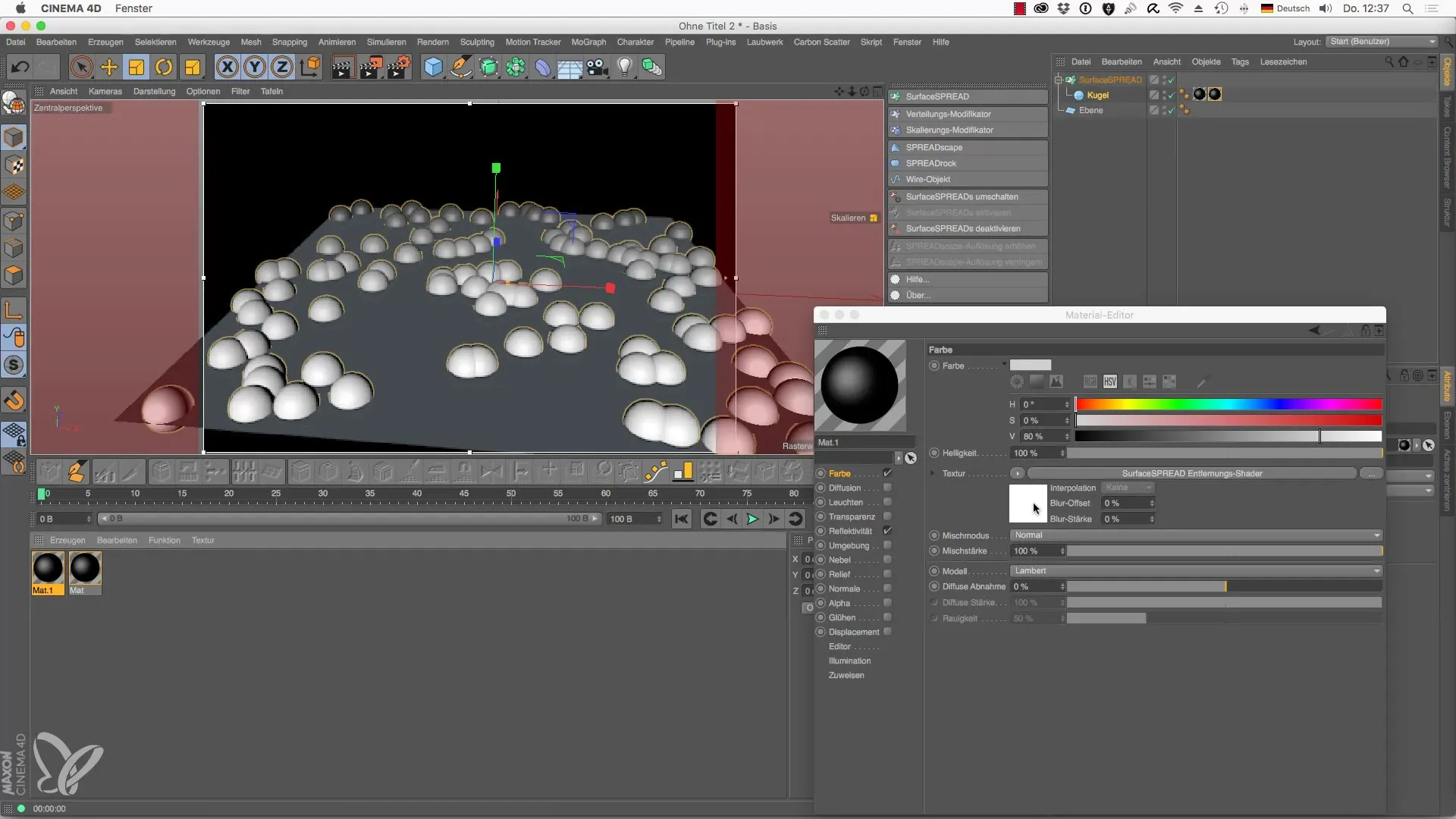Open Kameras menu in viewport
Image resolution: width=1456 pixels, height=819 pixels.
[105, 91]
